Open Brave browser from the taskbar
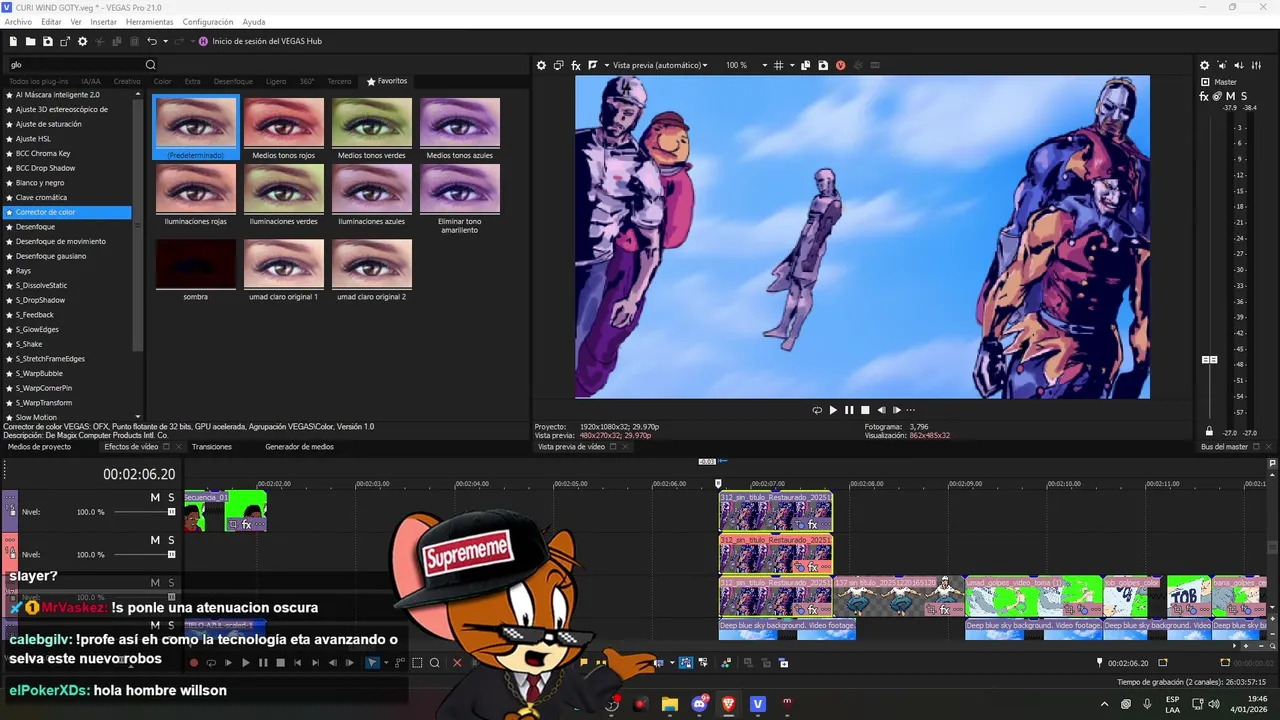The height and width of the screenshot is (720, 1280). (728, 704)
